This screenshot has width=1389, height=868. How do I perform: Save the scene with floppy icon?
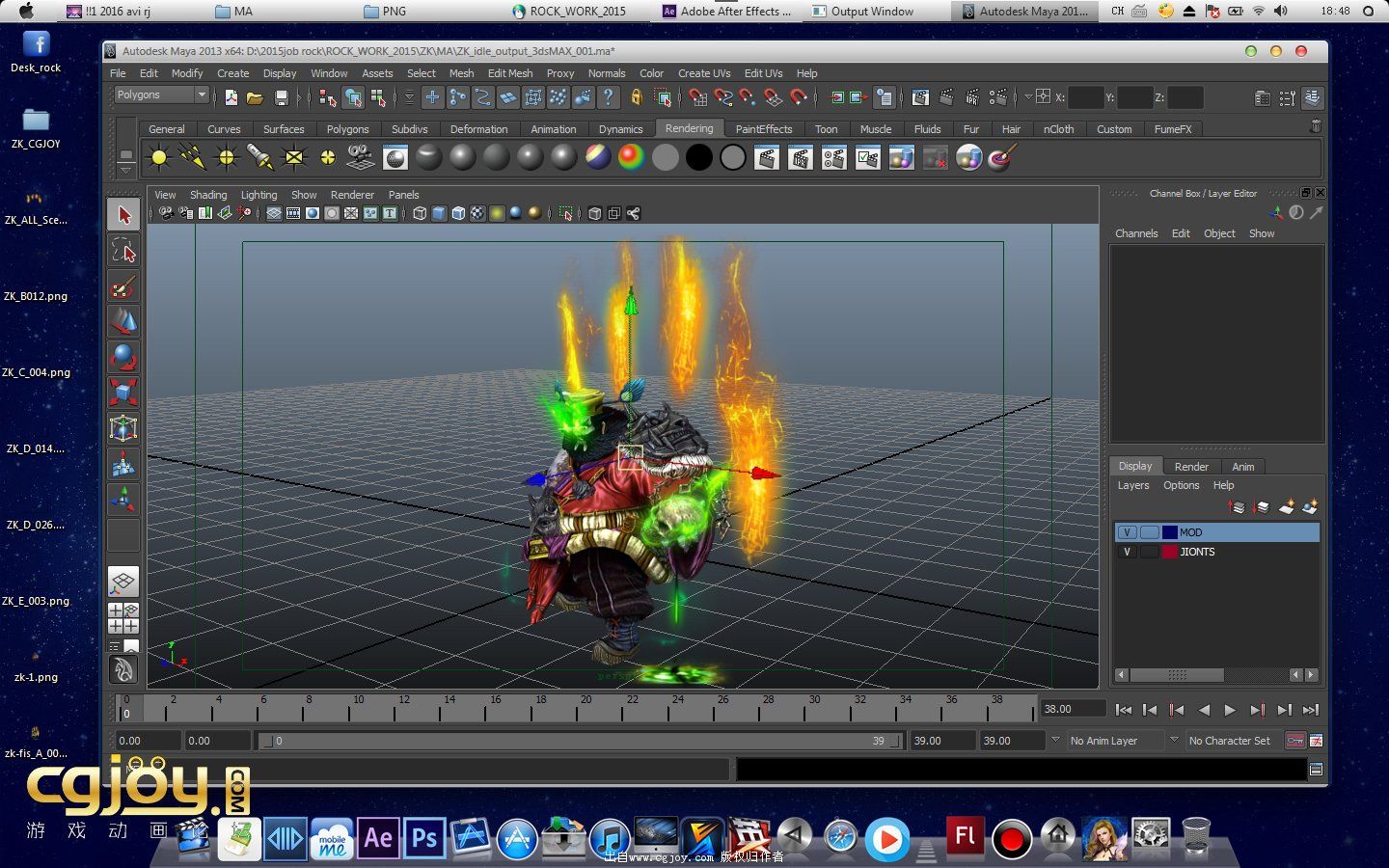(282, 97)
